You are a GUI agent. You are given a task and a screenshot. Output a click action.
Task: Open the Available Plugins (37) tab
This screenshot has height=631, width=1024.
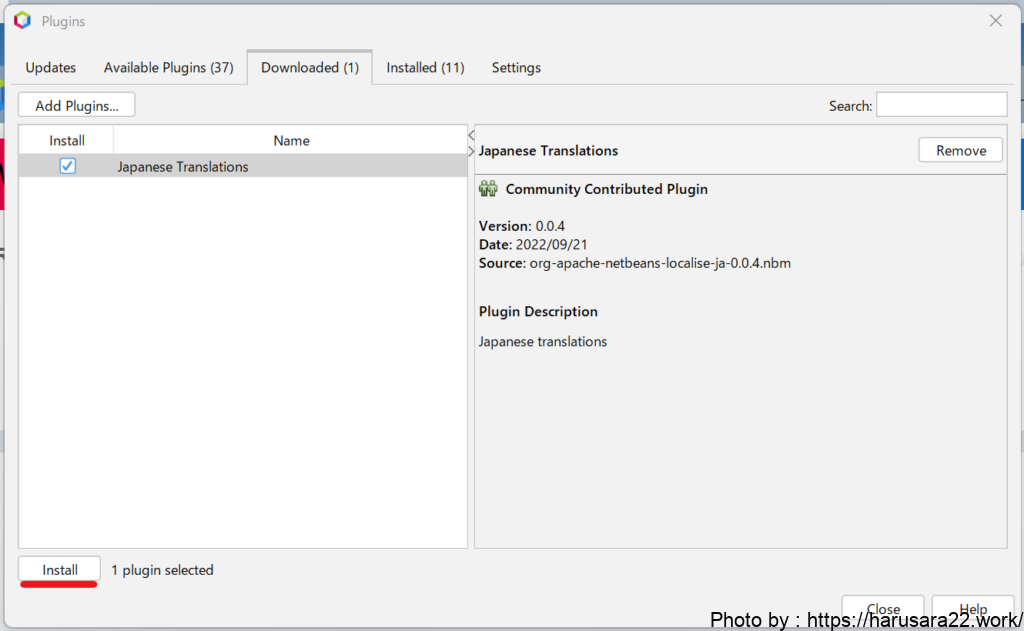point(168,68)
